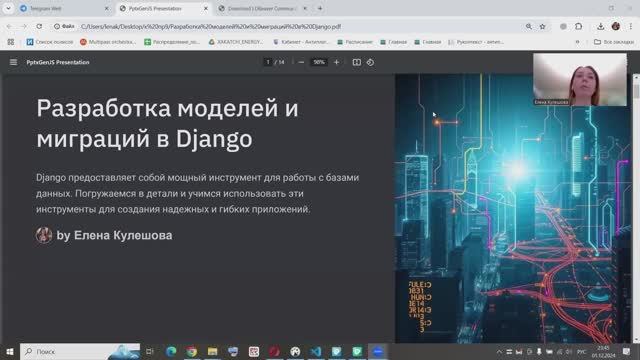
Task: Go back to previous page
Action: point(9,26)
